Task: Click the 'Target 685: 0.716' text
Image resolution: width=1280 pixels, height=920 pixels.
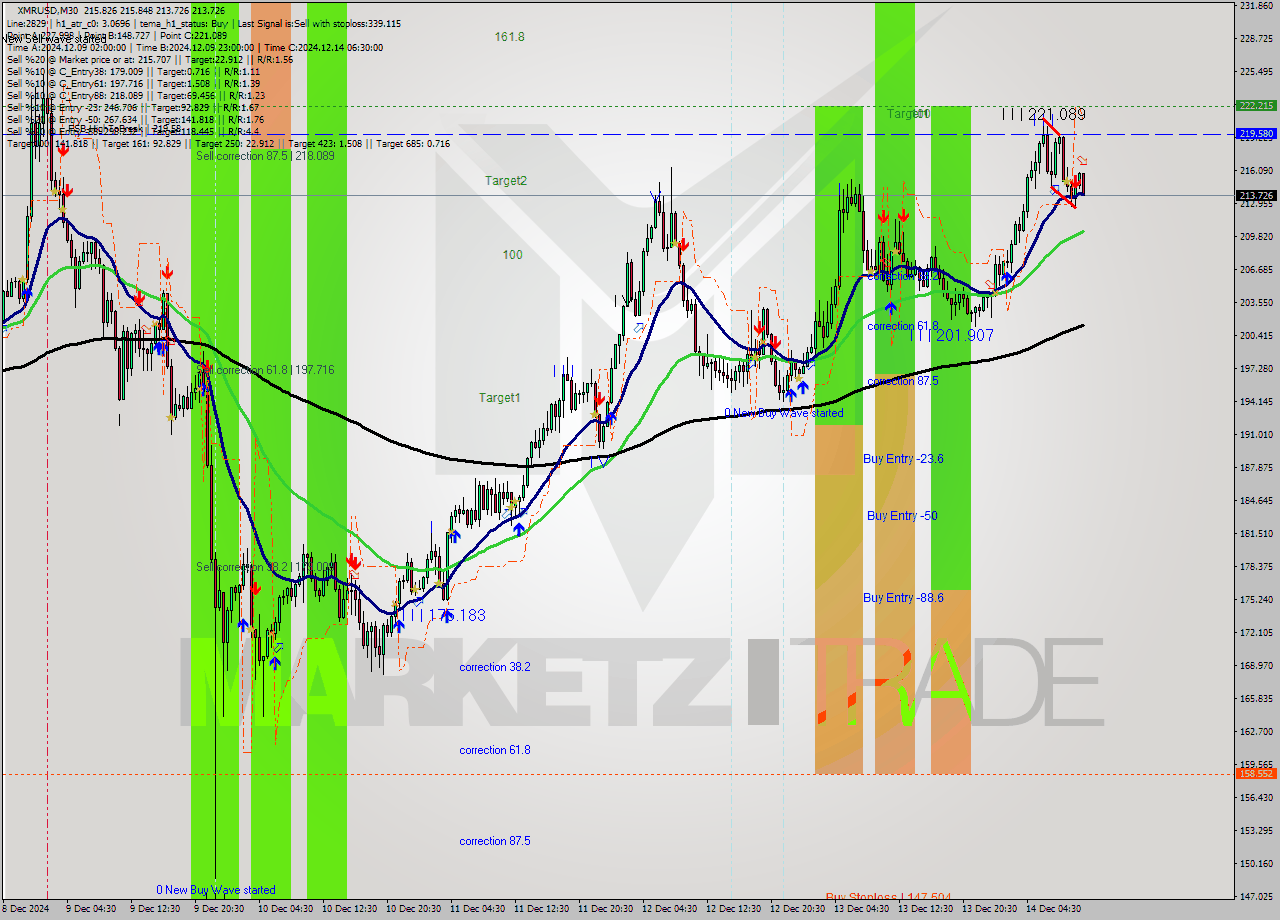Action: pyautogui.click(x=411, y=143)
